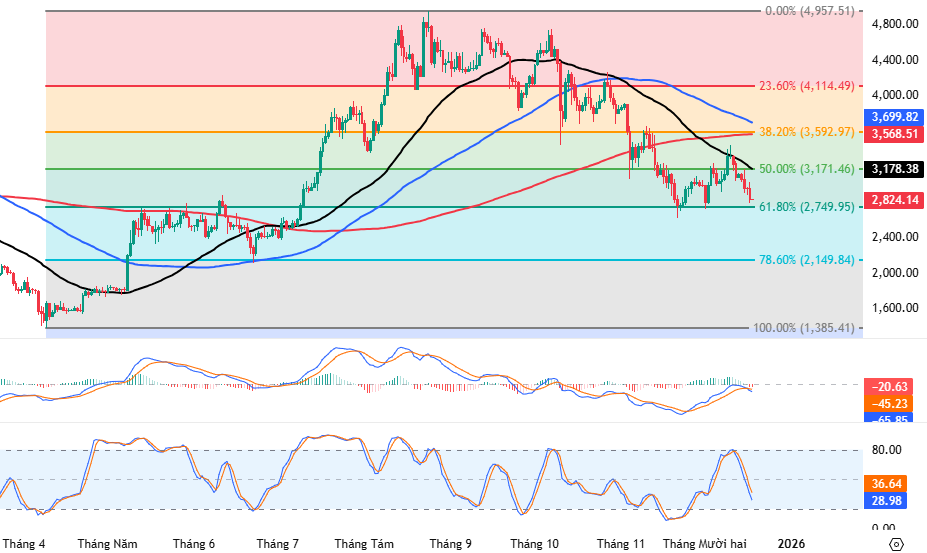Open chart settings gear icon in bottom-right corner
Viewport: 927px width, 553px height.
(896, 544)
